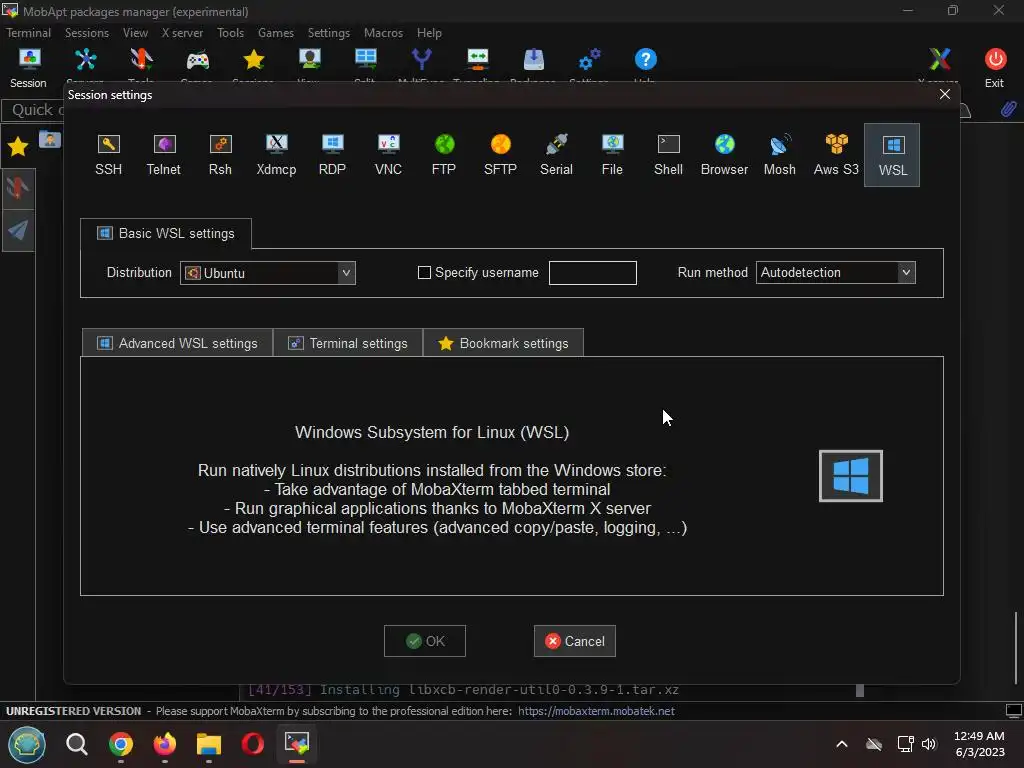Open the Games menu
Image resolution: width=1024 pixels, height=768 pixels.
point(276,33)
